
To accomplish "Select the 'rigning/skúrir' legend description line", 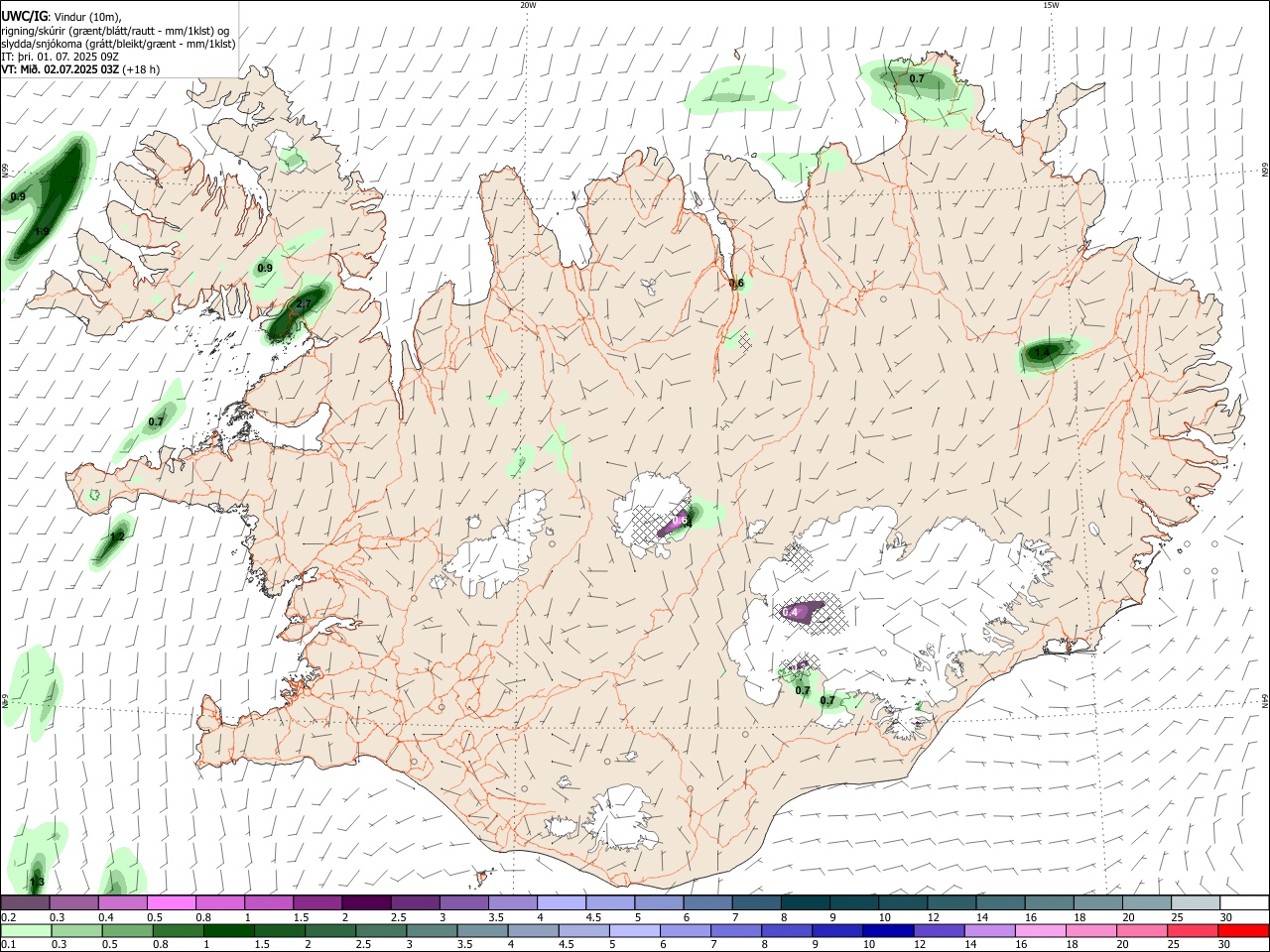I will pos(115,30).
